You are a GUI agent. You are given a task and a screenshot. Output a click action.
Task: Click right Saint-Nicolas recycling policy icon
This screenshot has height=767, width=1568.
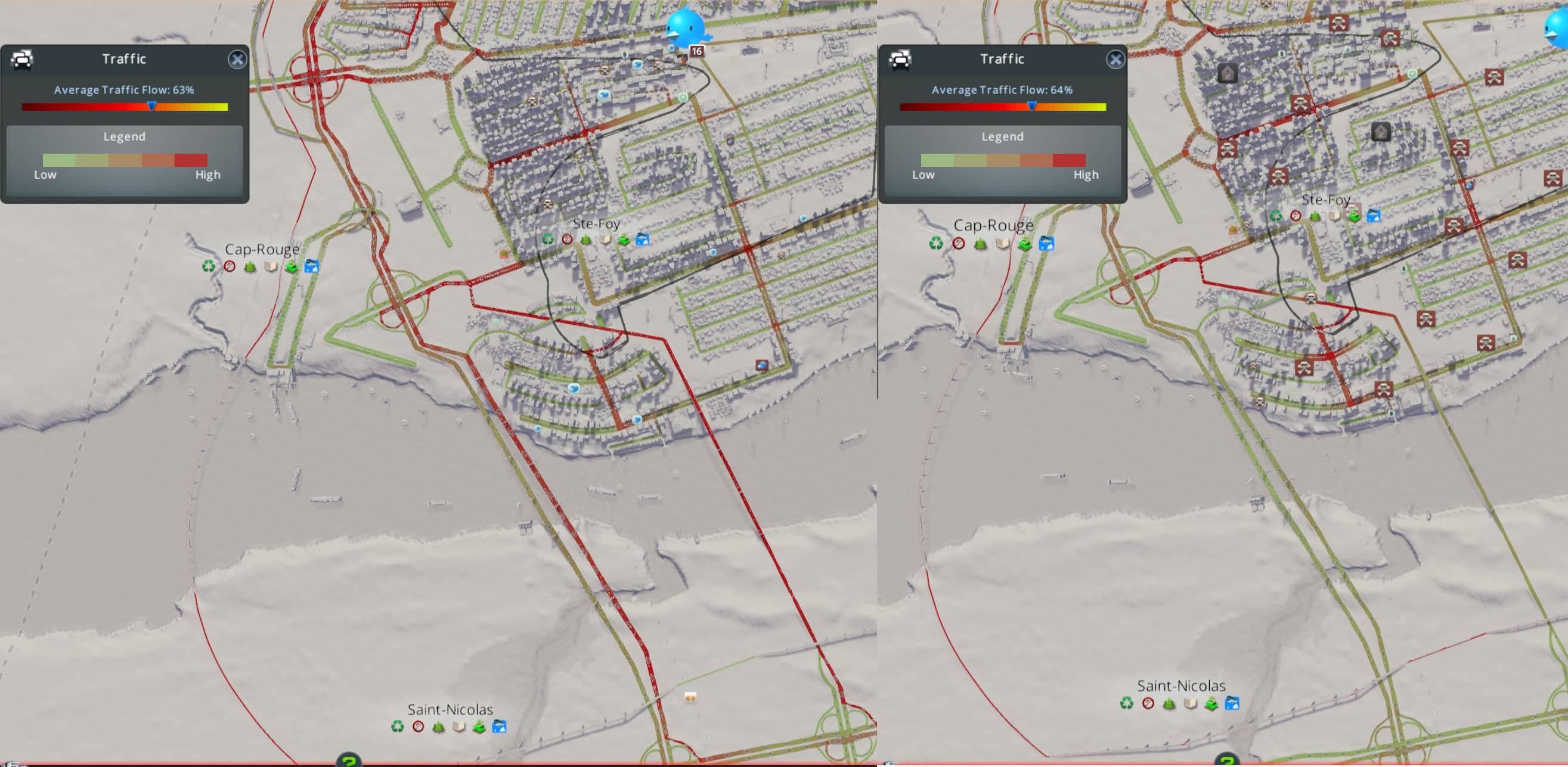(1127, 704)
